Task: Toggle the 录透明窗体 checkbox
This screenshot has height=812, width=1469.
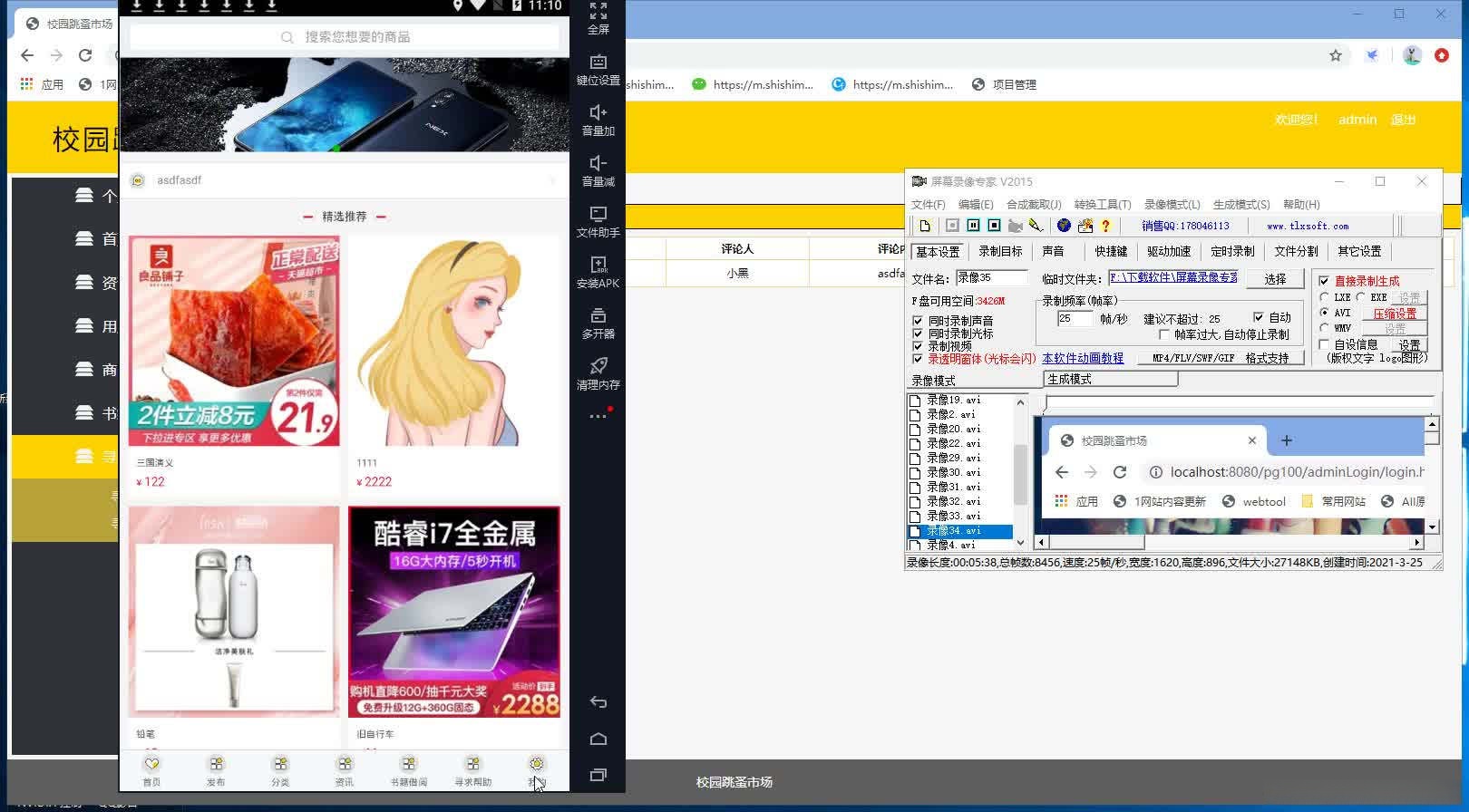Action: pyautogui.click(x=918, y=359)
